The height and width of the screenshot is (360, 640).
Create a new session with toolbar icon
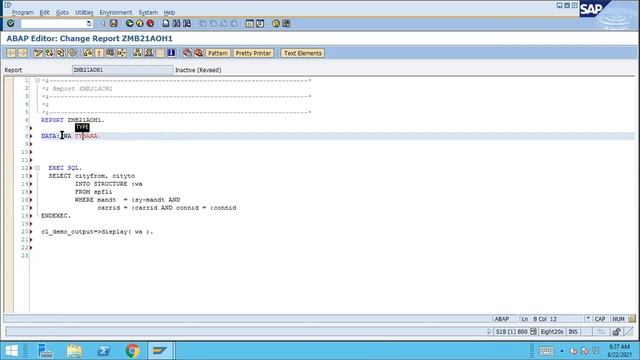[x=249, y=23]
